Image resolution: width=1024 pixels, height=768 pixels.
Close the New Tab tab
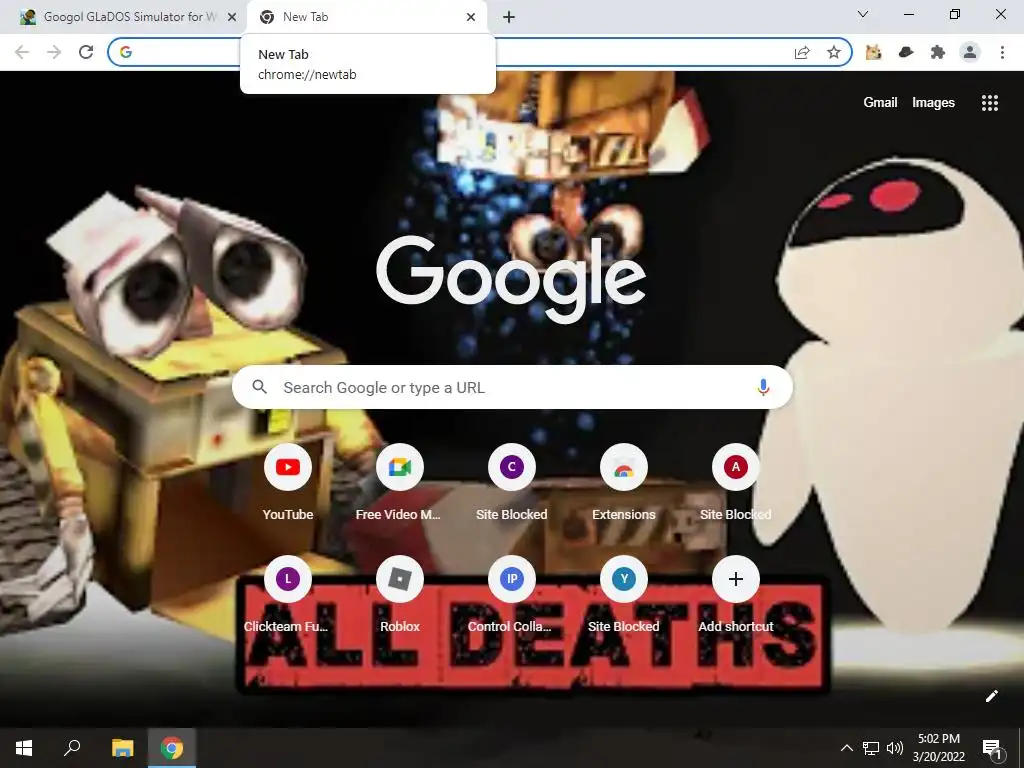(x=471, y=18)
